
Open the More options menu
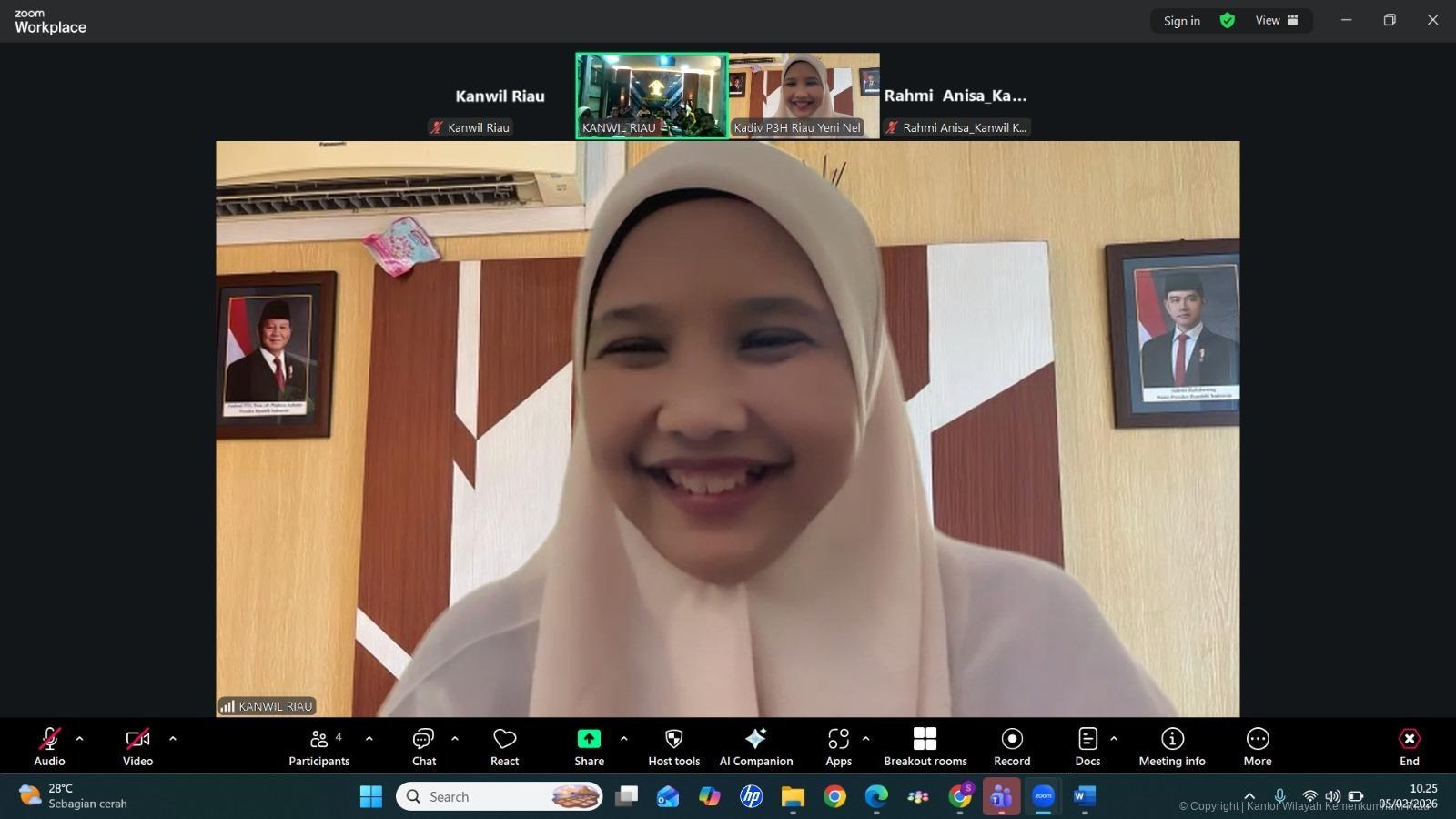[x=1257, y=746]
